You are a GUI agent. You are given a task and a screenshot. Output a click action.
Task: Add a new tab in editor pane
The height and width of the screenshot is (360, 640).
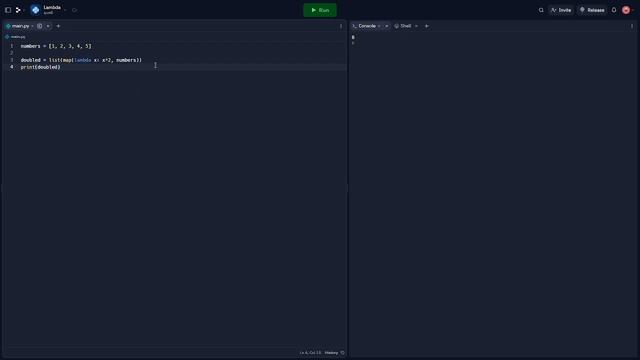pyautogui.click(x=58, y=26)
